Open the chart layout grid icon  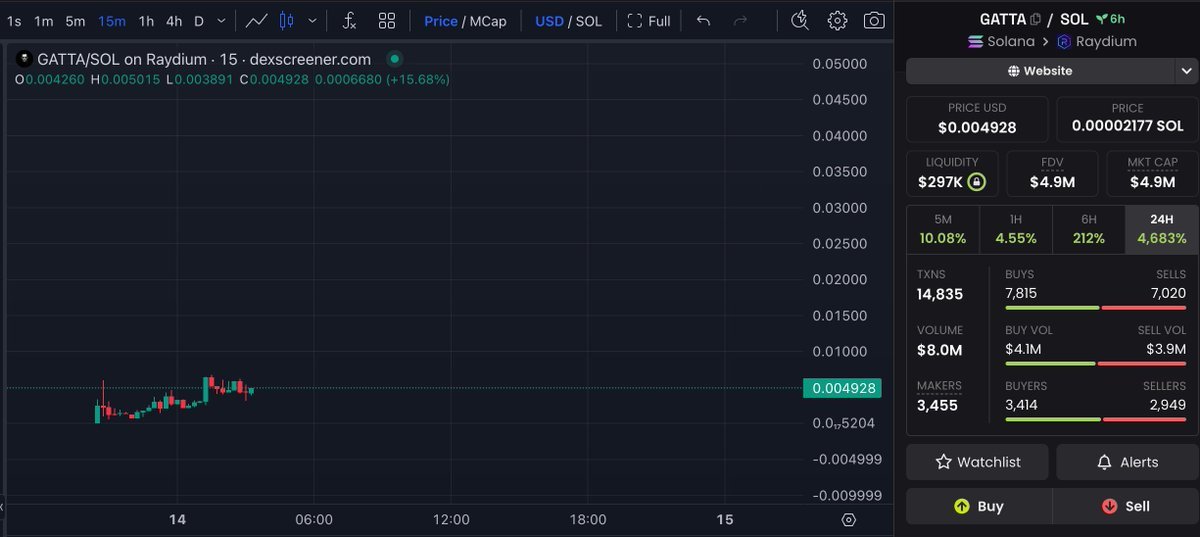pos(387,21)
